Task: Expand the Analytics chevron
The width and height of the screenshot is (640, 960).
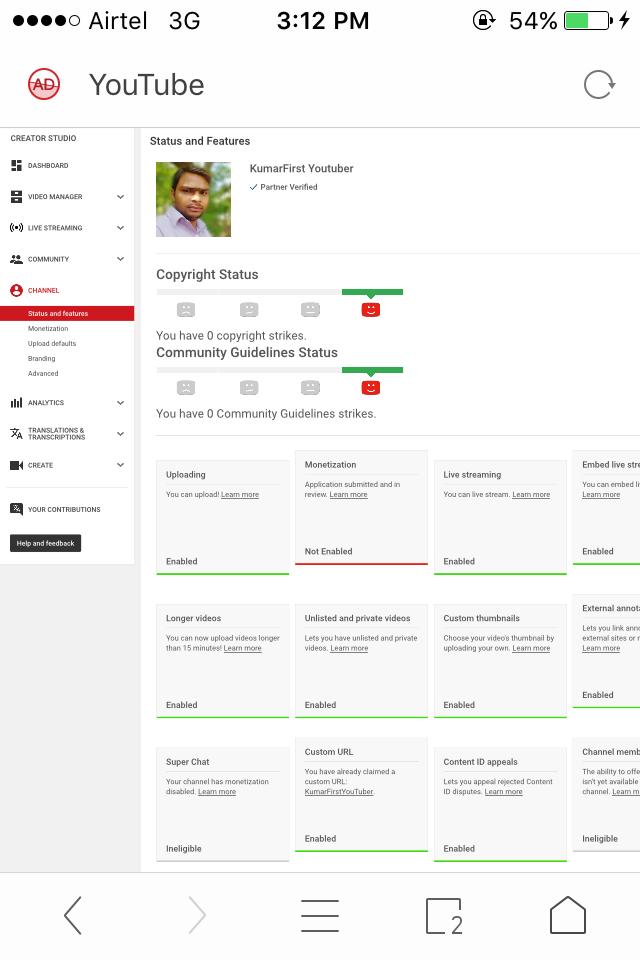Action: click(121, 403)
